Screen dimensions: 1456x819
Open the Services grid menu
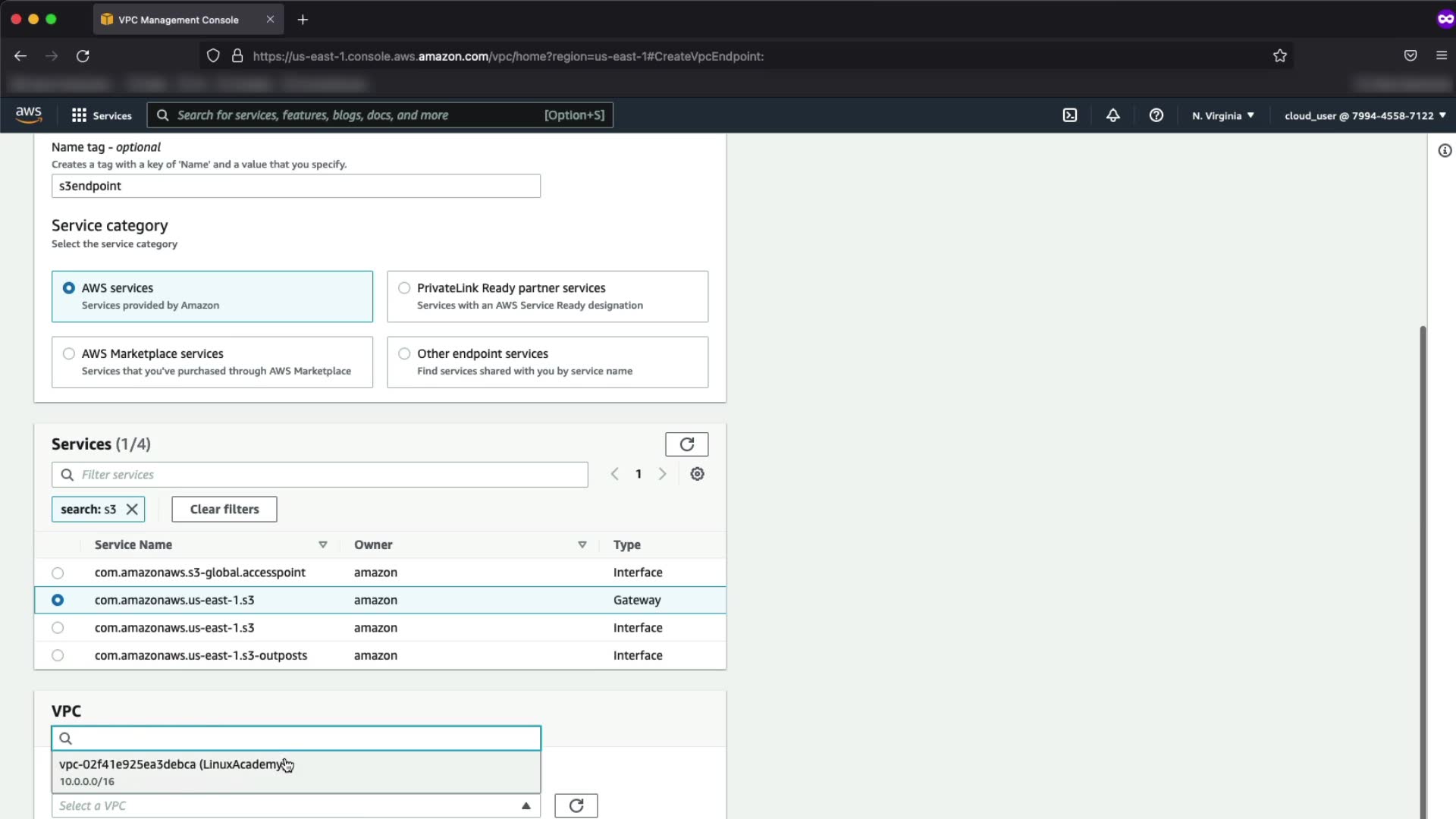[x=101, y=115]
